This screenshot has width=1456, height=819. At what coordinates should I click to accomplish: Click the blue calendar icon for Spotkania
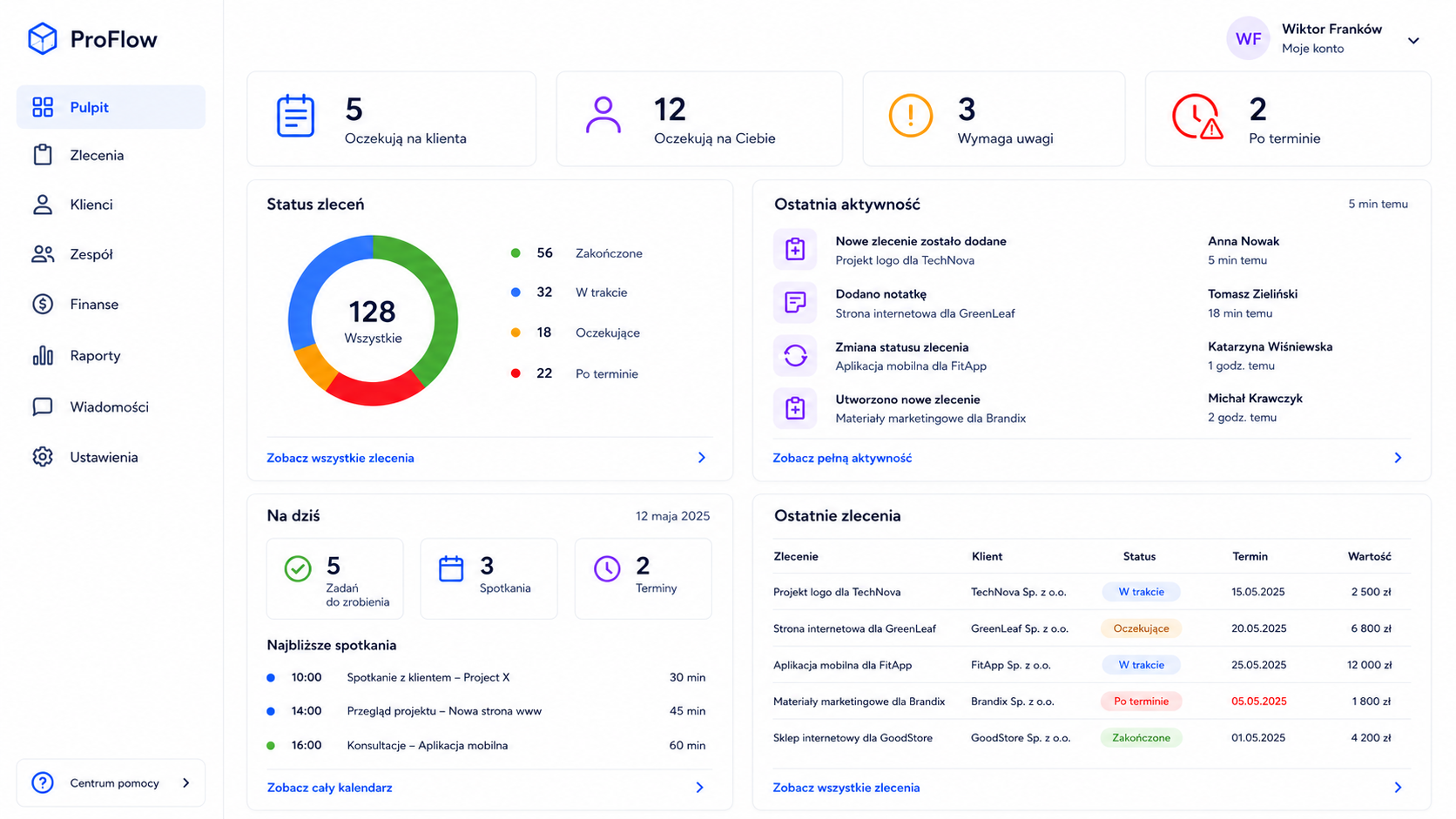click(x=451, y=569)
